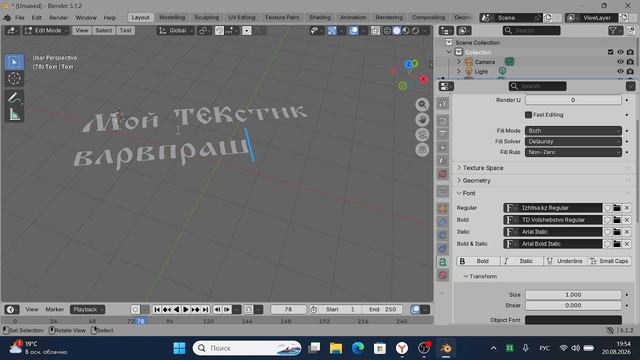Open the World properties tab
640x360 pixels.
pos(443,174)
